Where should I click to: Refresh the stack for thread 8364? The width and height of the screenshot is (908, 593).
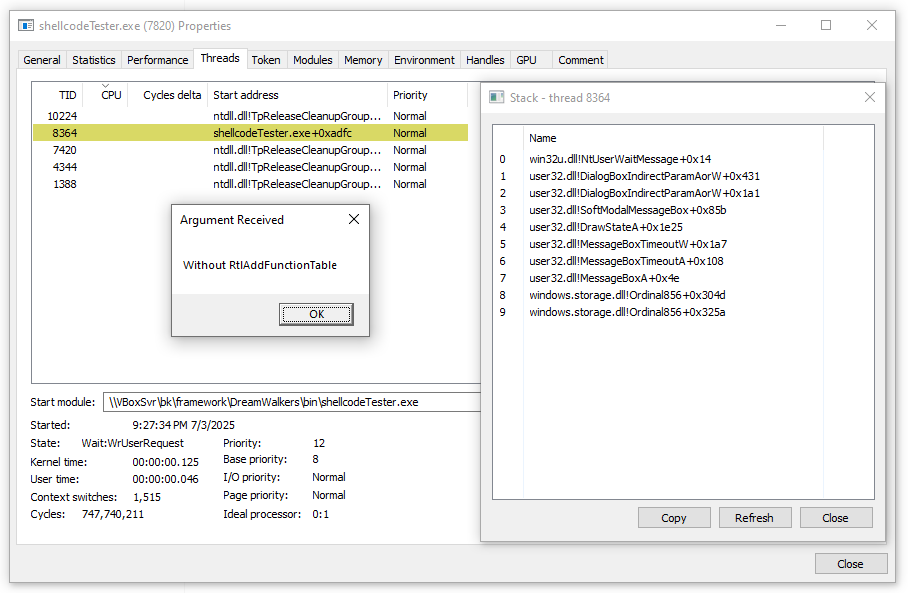coord(755,517)
